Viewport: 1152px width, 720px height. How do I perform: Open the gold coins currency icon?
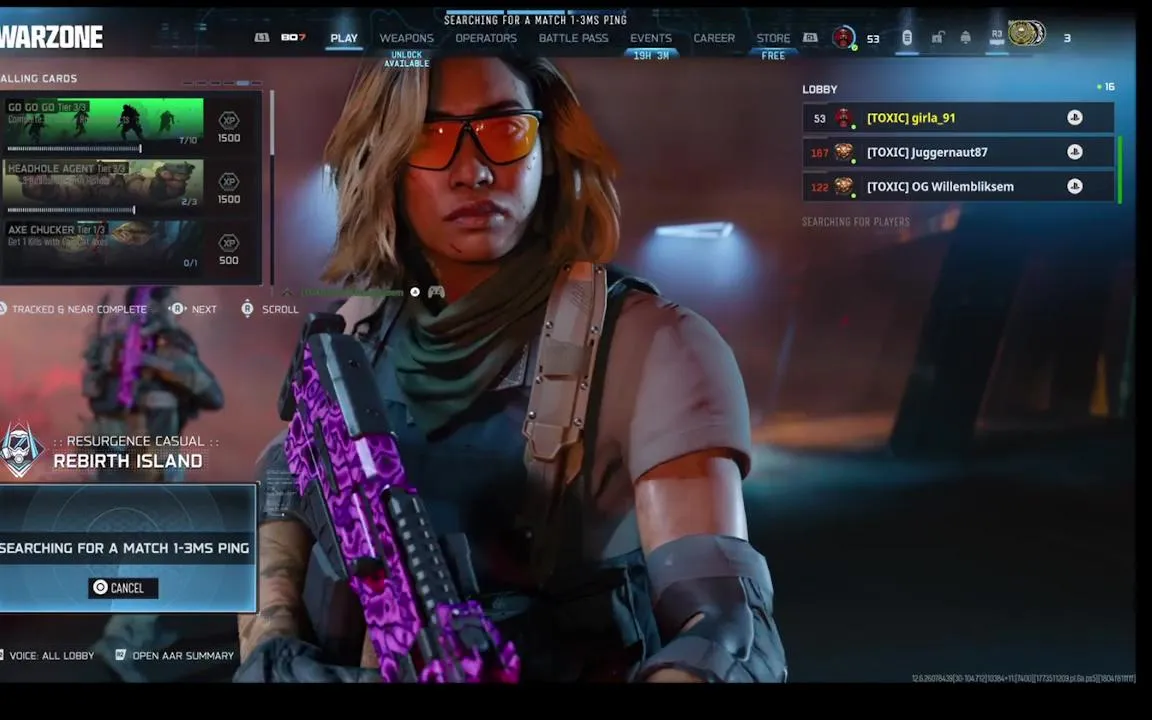1026,34
